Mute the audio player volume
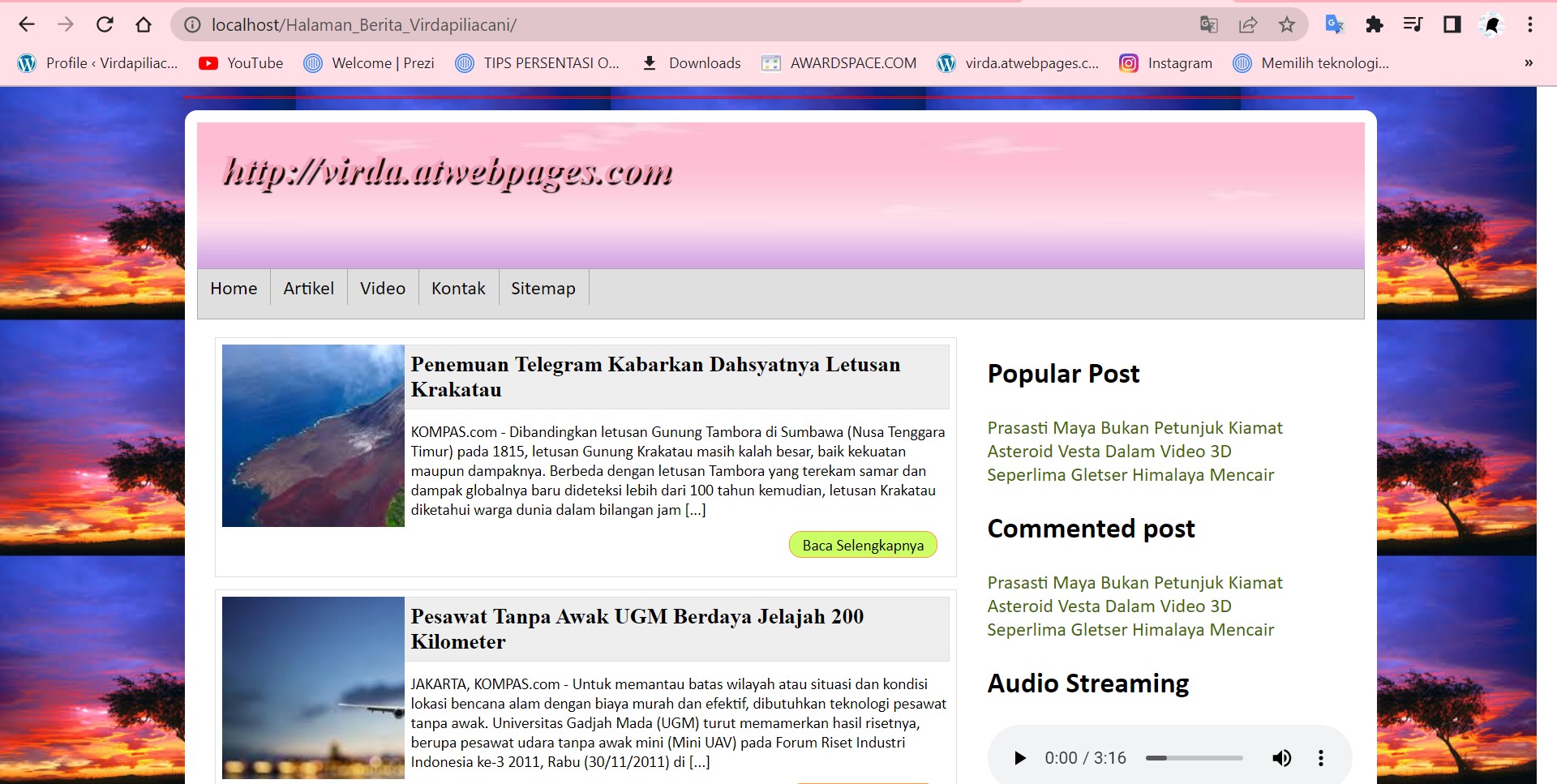Image resolution: width=1557 pixels, height=784 pixels. pos(1281,758)
